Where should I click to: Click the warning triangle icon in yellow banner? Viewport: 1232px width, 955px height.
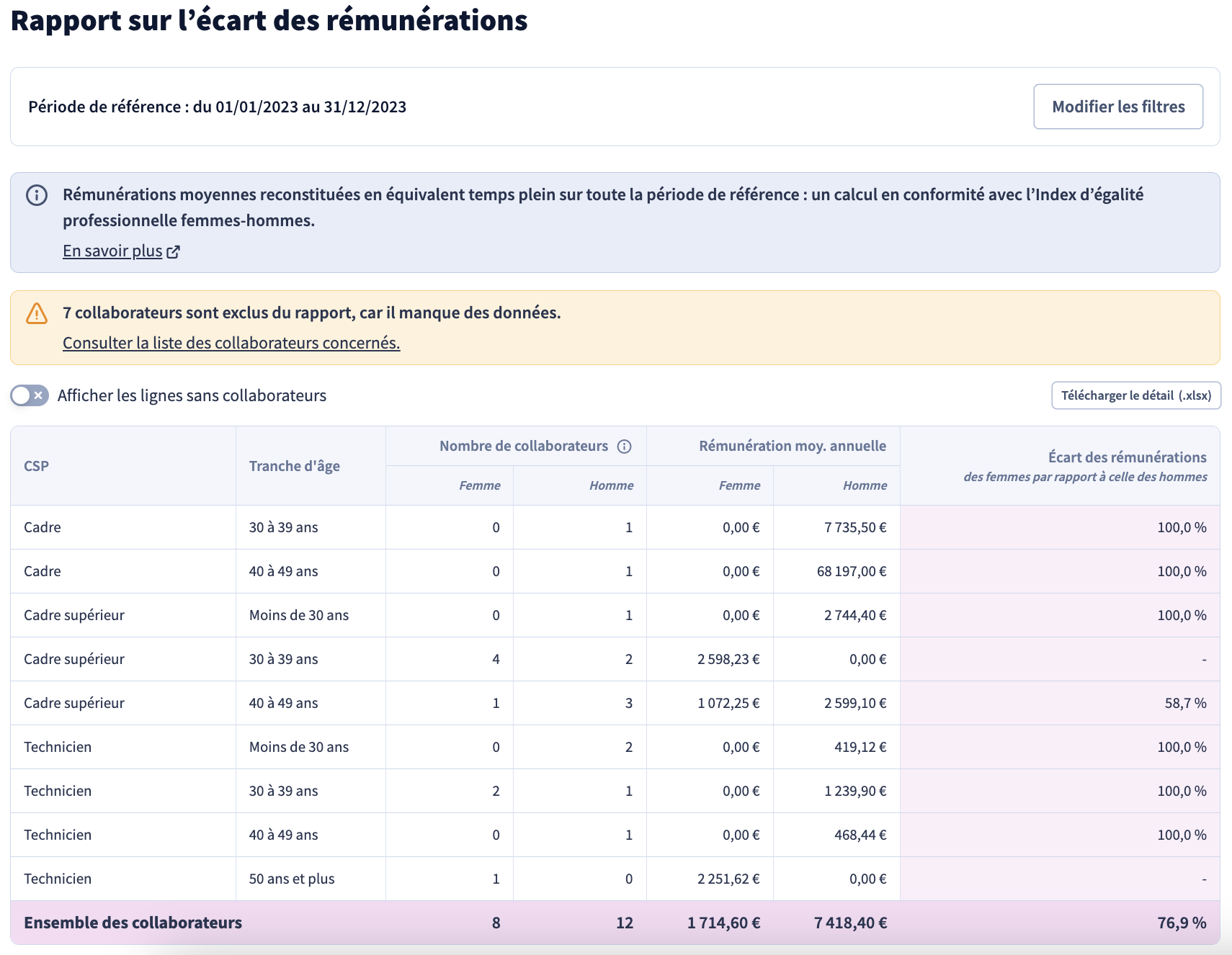[x=37, y=313]
